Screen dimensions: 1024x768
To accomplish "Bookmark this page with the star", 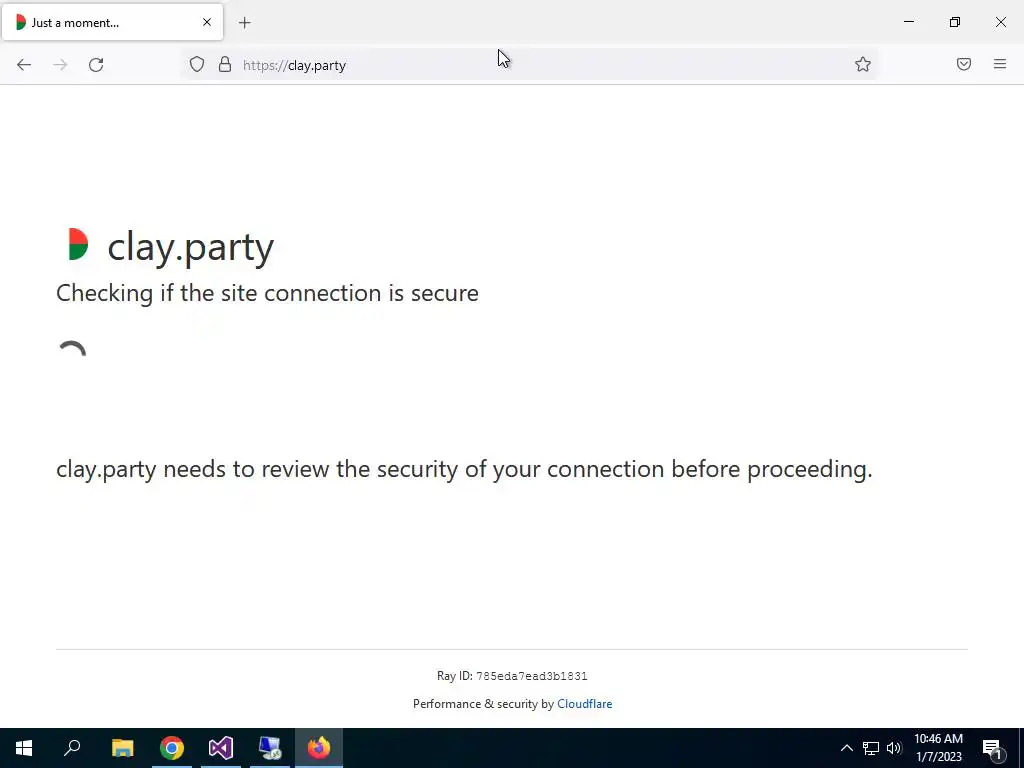I will pyautogui.click(x=863, y=65).
